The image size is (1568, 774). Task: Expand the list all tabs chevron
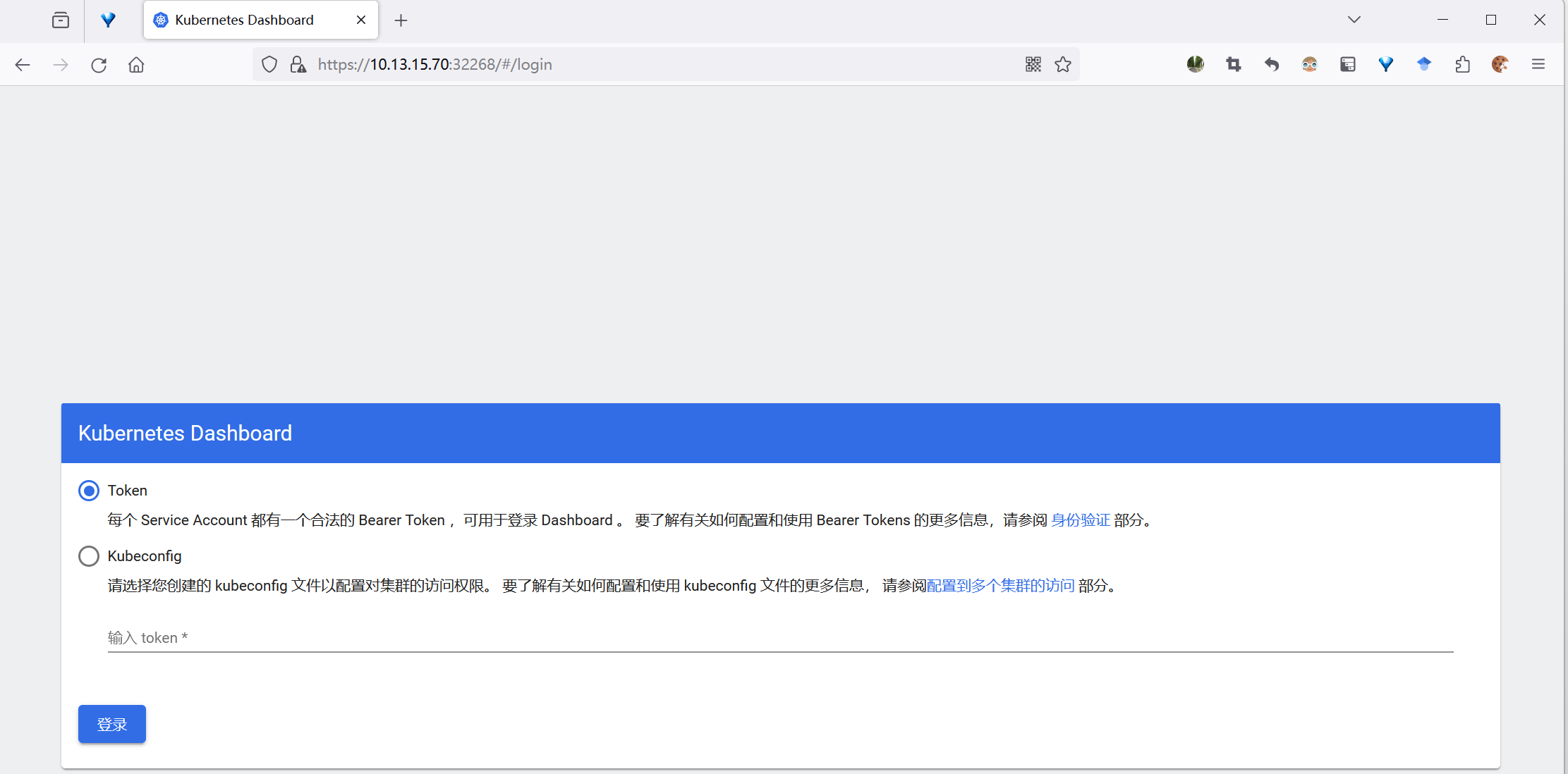tap(1354, 20)
